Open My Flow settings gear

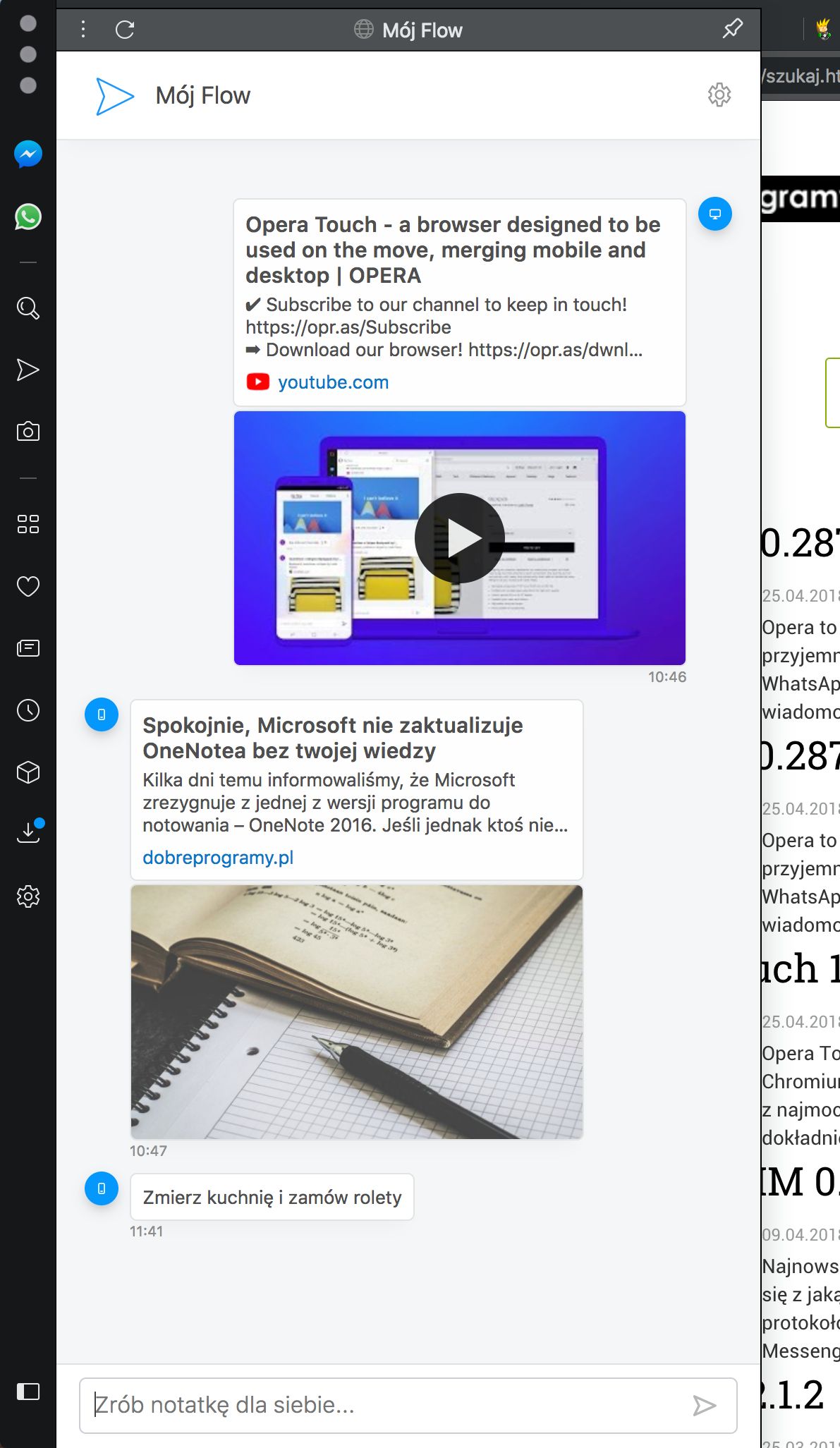point(719,95)
